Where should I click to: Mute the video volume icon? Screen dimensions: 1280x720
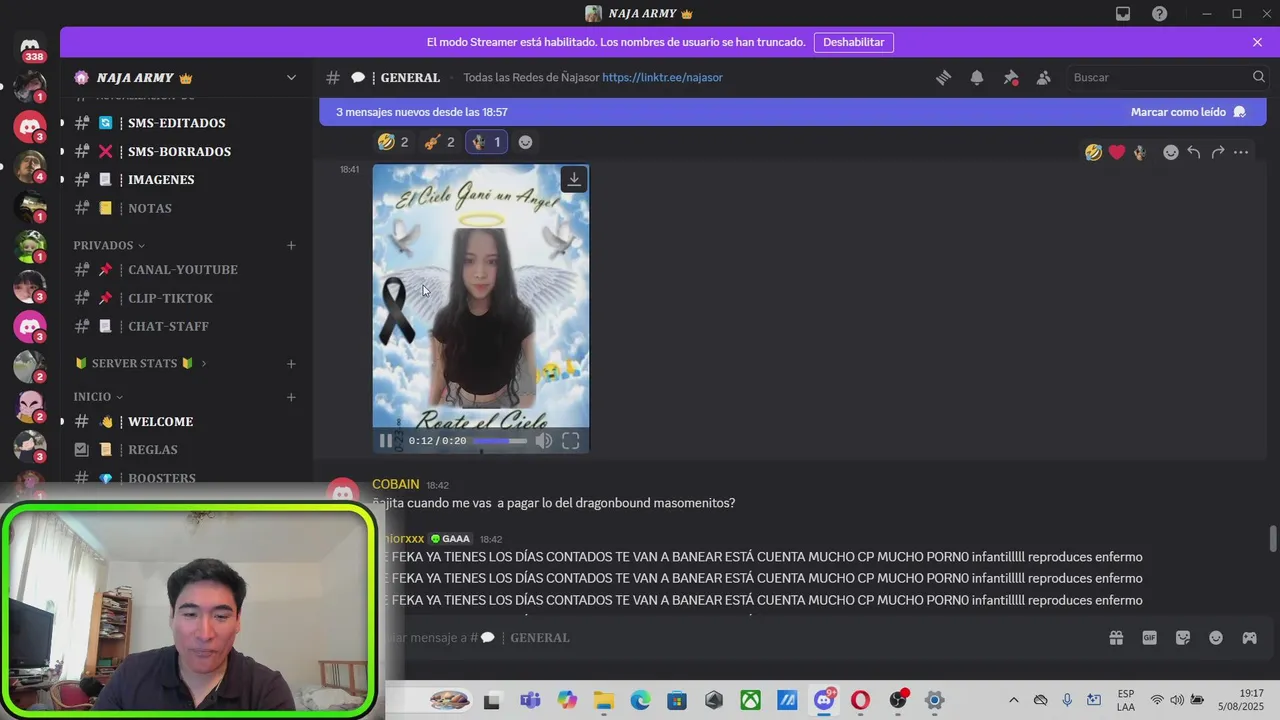point(544,441)
